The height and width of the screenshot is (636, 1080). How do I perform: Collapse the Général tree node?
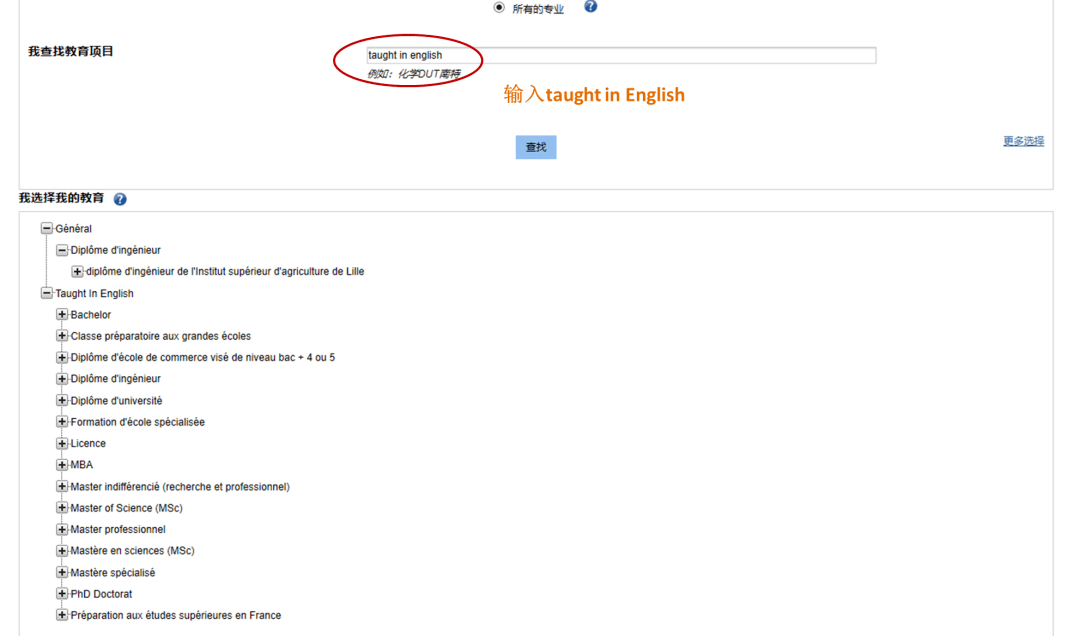click(x=46, y=229)
